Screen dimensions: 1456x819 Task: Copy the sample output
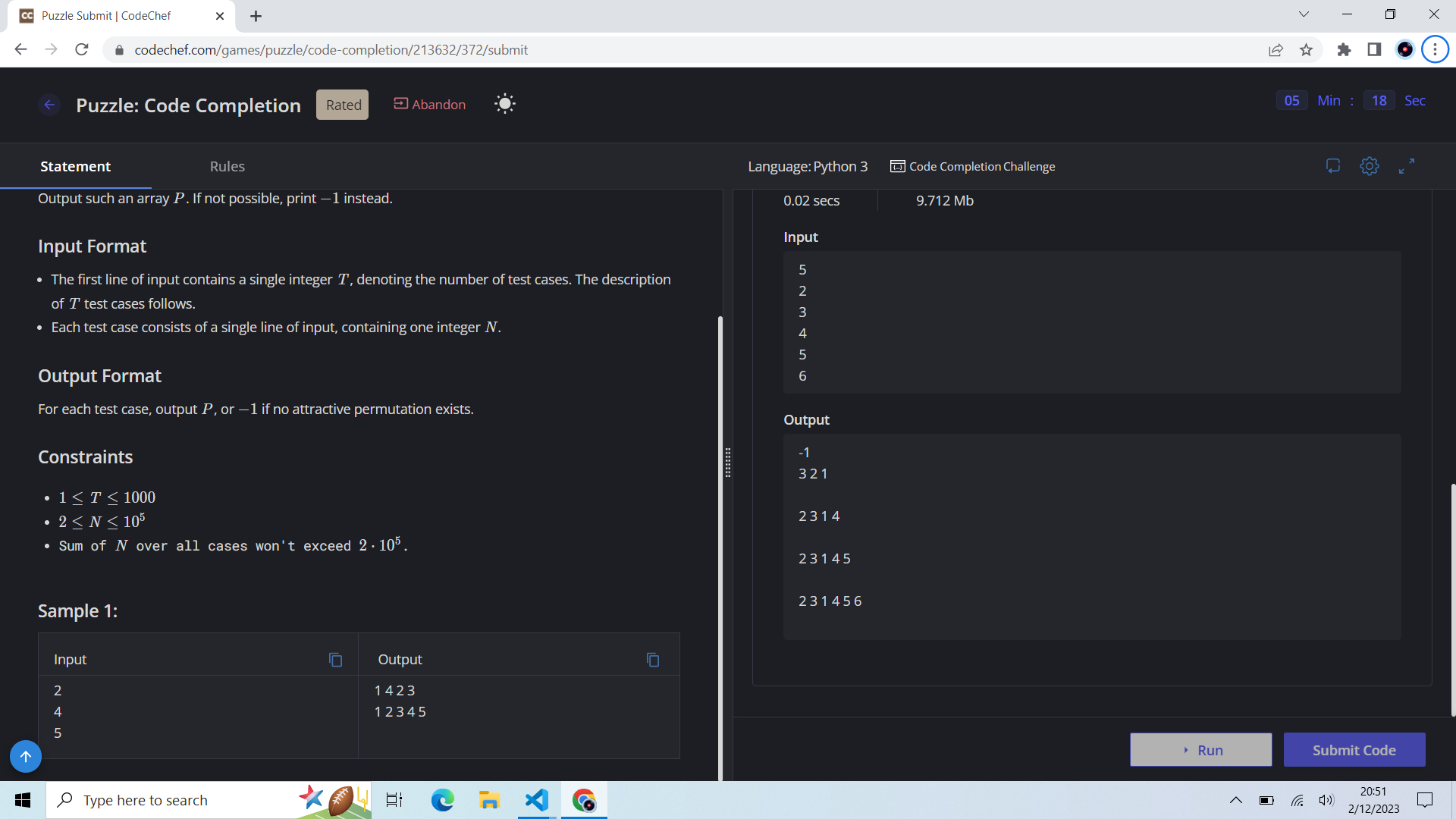(x=652, y=660)
